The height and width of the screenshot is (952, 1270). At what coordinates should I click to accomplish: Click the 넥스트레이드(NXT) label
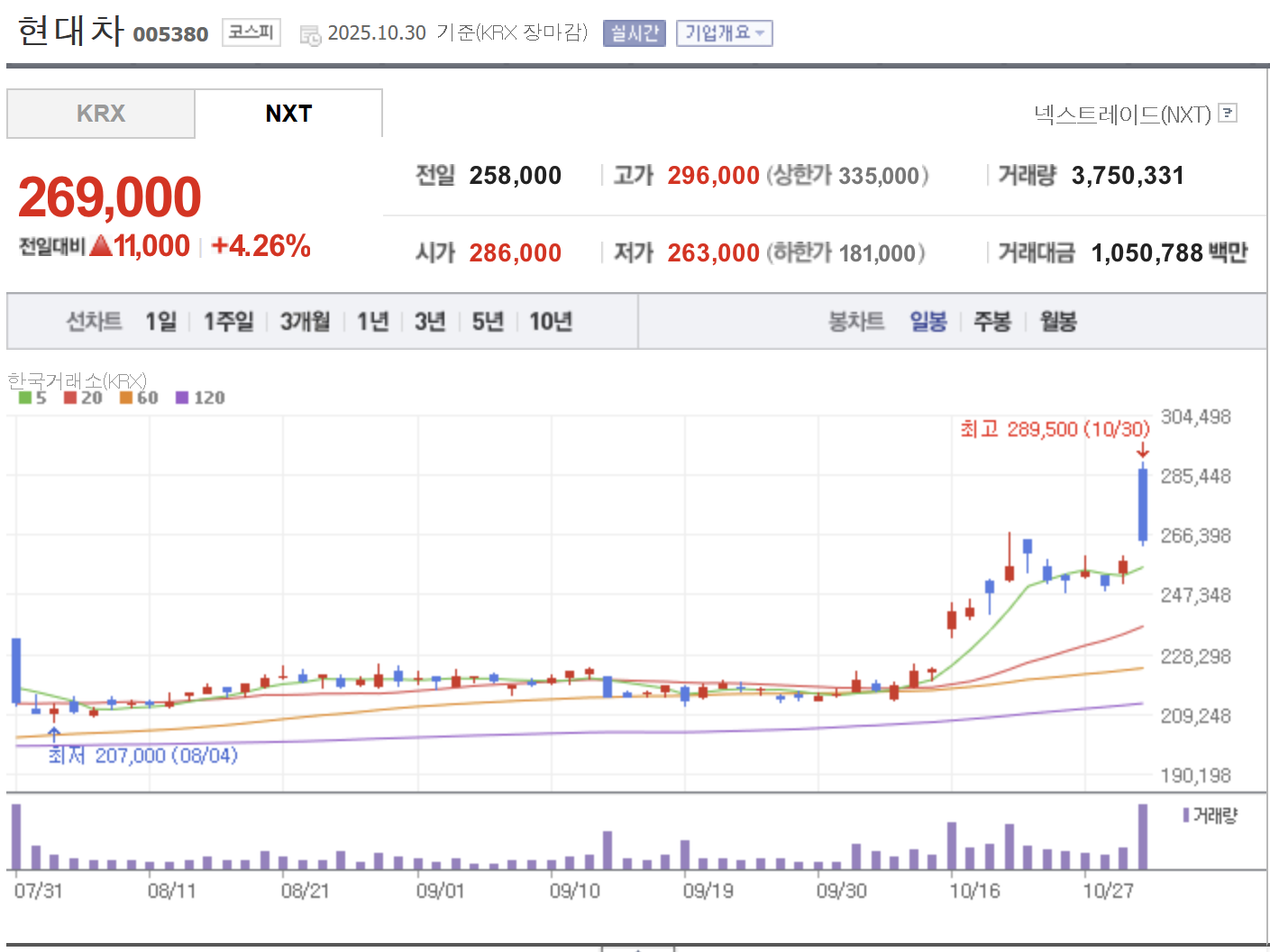point(1123,114)
